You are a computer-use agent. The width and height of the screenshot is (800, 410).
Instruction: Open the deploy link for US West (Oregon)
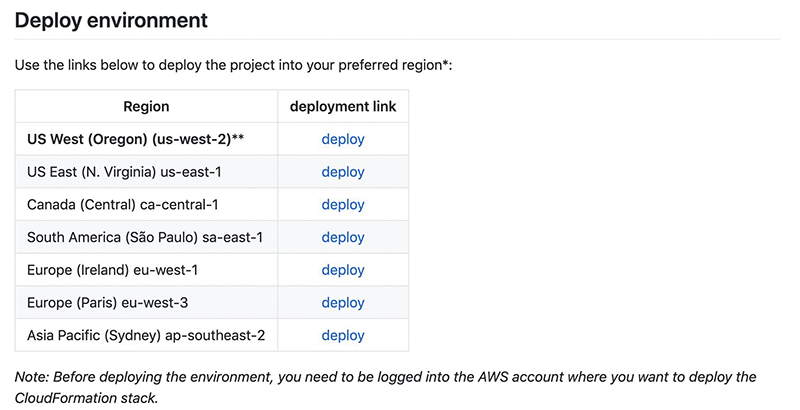pos(343,139)
